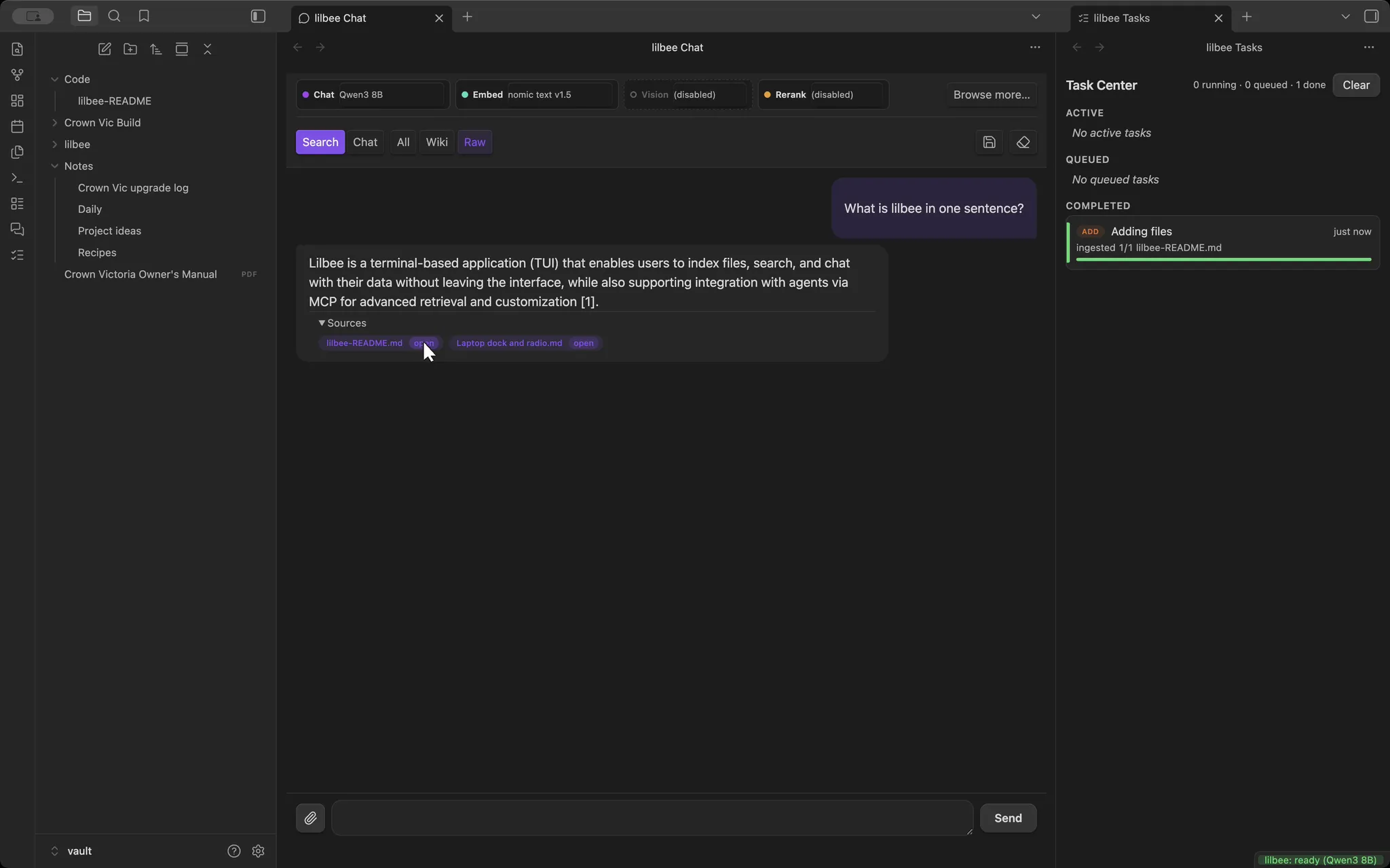
Task: Collapse the Sources disclosure triangle
Action: tap(322, 323)
